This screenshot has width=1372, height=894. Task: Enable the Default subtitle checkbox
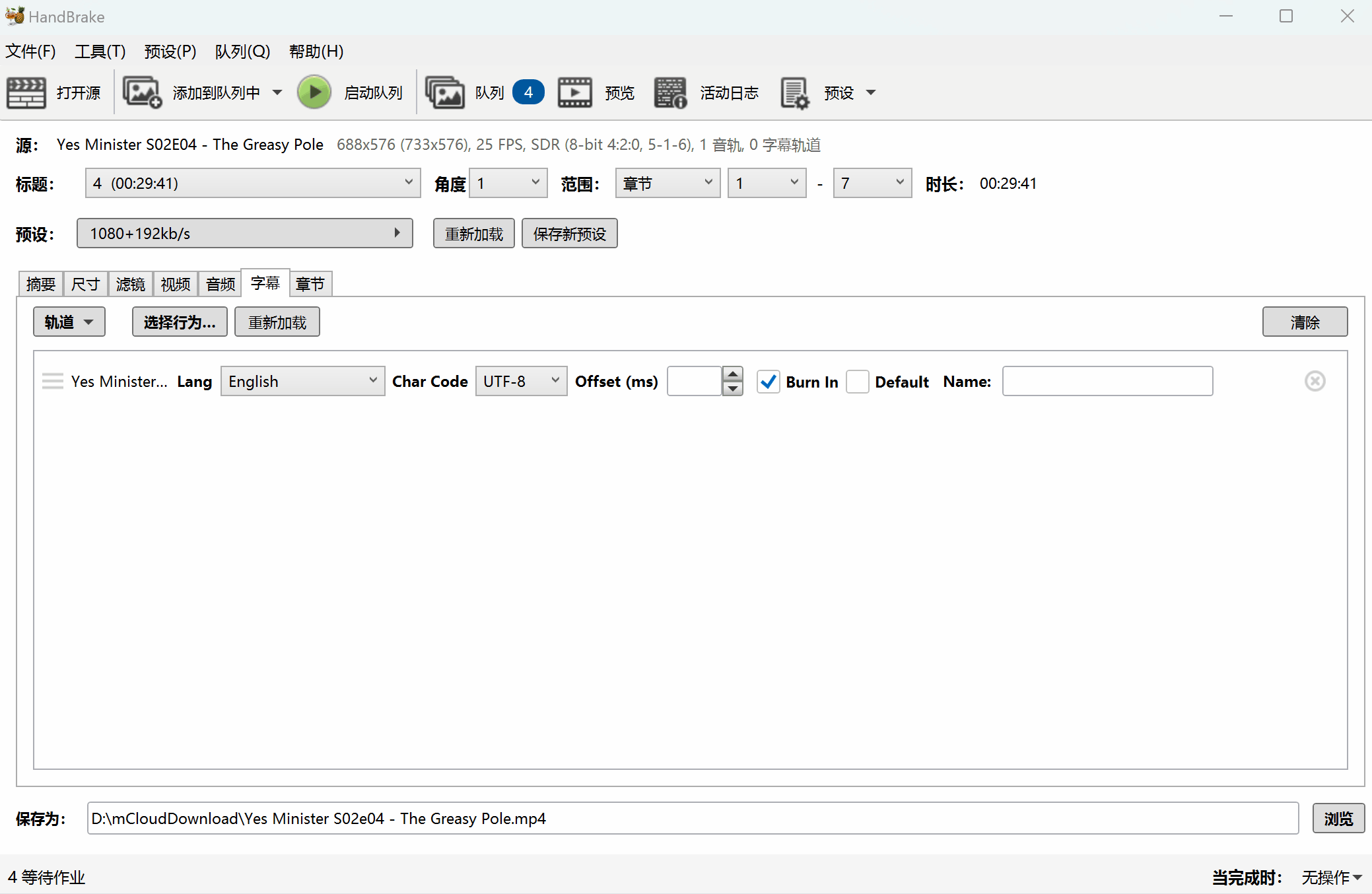coord(857,382)
